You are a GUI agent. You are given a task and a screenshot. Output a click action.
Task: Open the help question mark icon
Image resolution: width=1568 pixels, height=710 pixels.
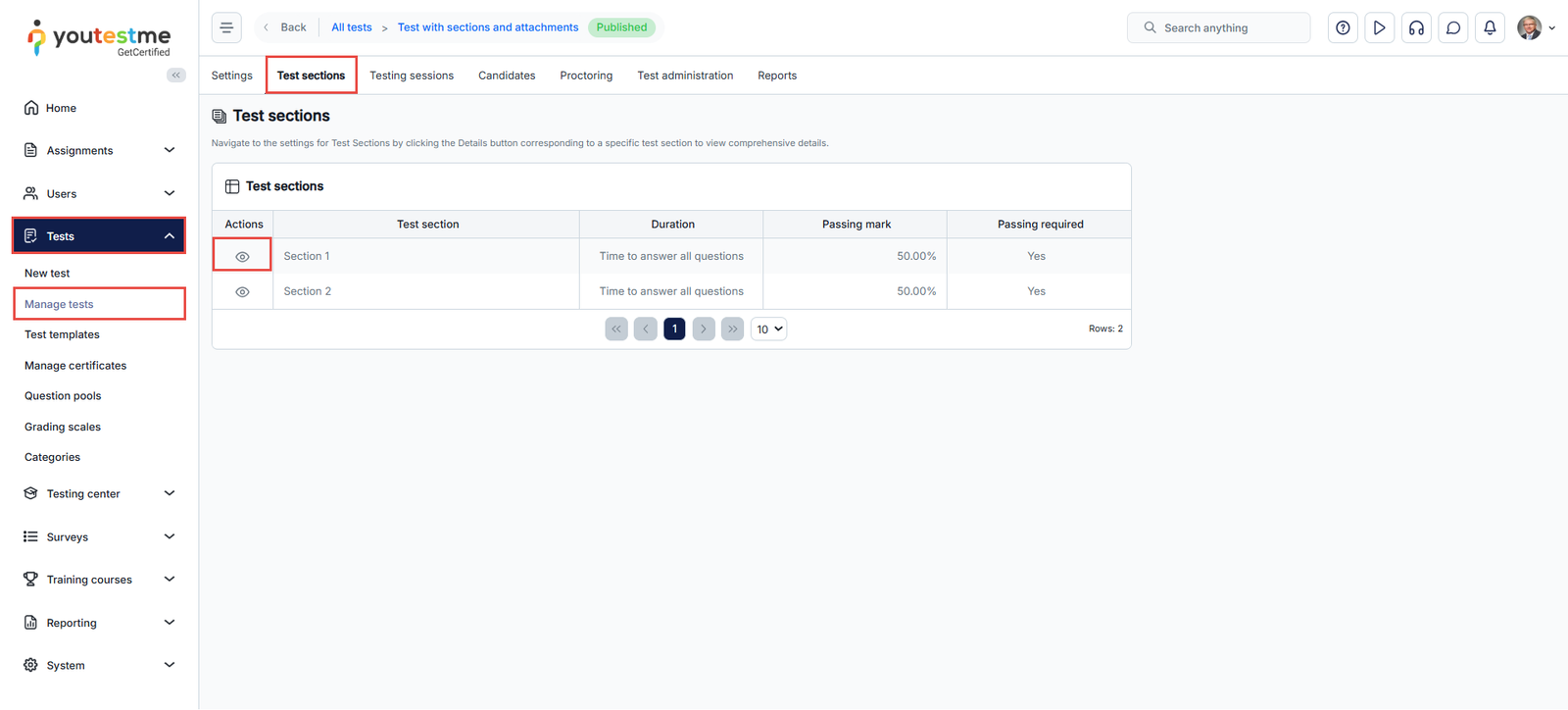1343,27
